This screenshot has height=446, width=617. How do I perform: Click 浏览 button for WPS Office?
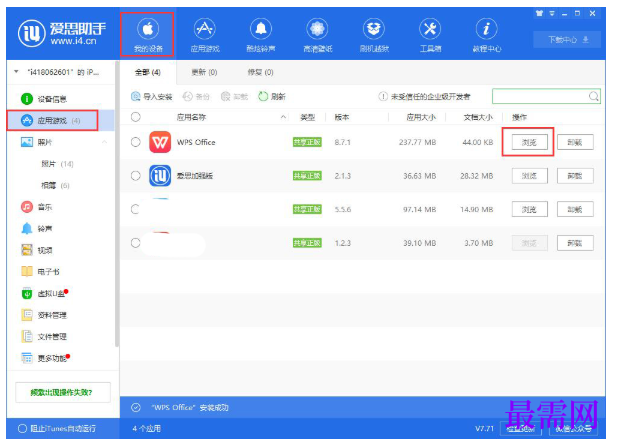click(529, 142)
